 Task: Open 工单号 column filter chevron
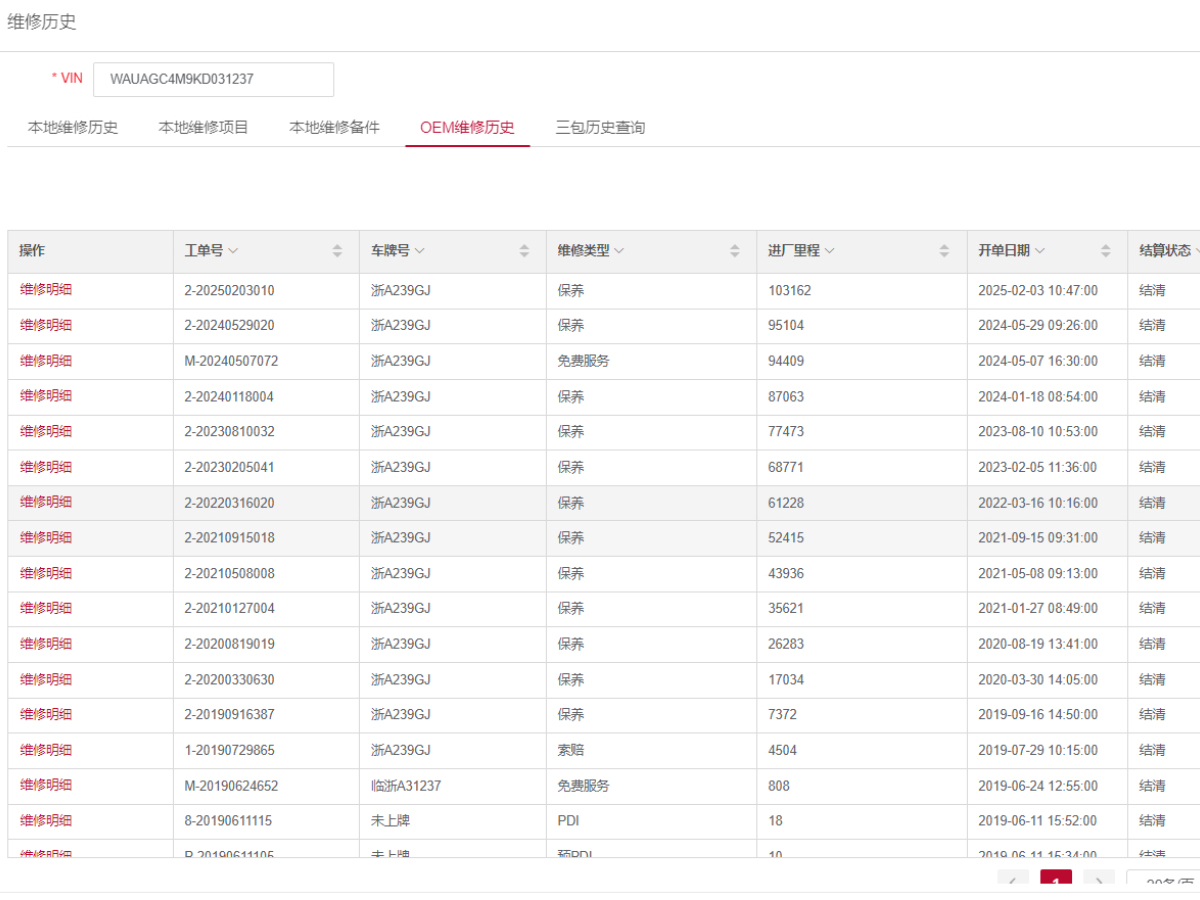coord(233,251)
